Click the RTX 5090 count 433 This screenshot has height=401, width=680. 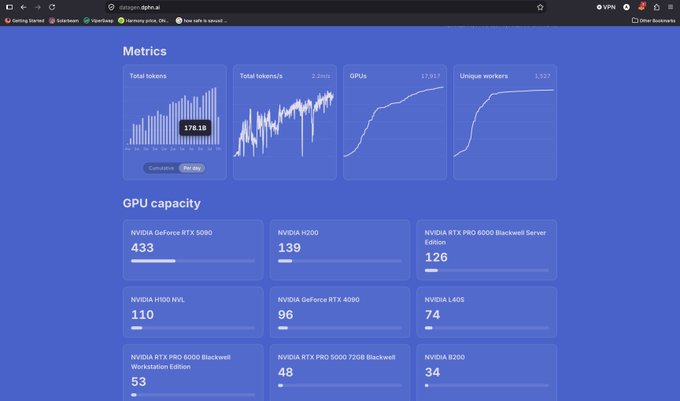[142, 248]
